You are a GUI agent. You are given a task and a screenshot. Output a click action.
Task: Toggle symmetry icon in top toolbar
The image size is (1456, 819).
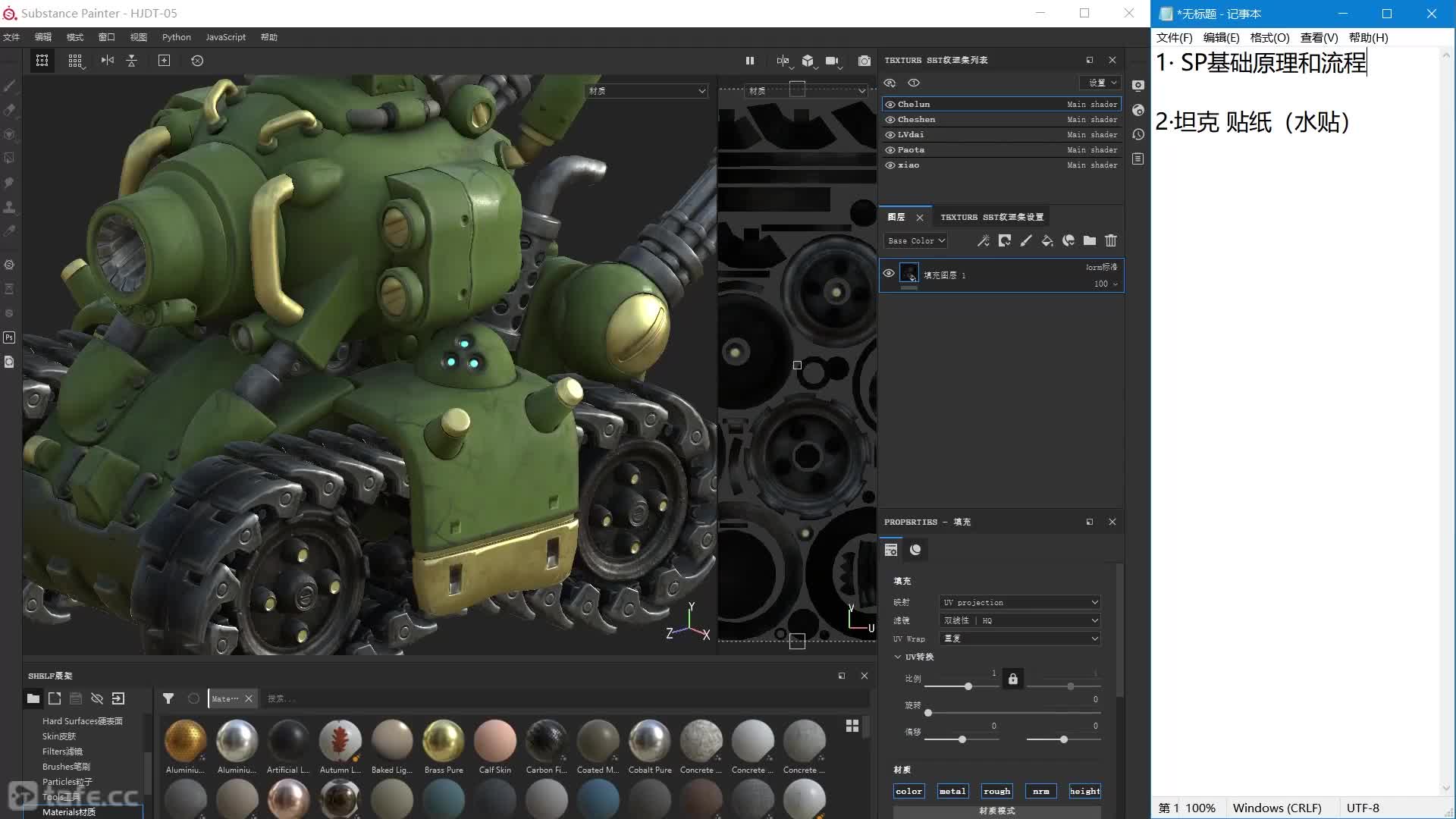pyautogui.click(x=107, y=61)
